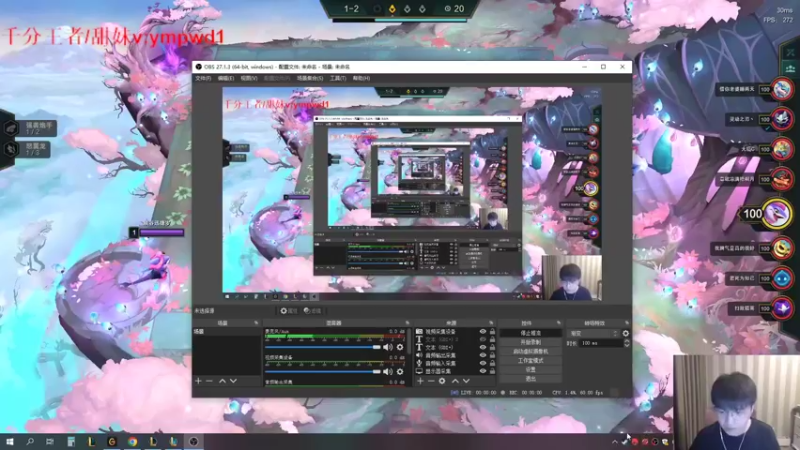Image resolution: width=800 pixels, height=450 pixels.
Task: Open the 视图(V) menu in OBS
Action: click(249, 78)
